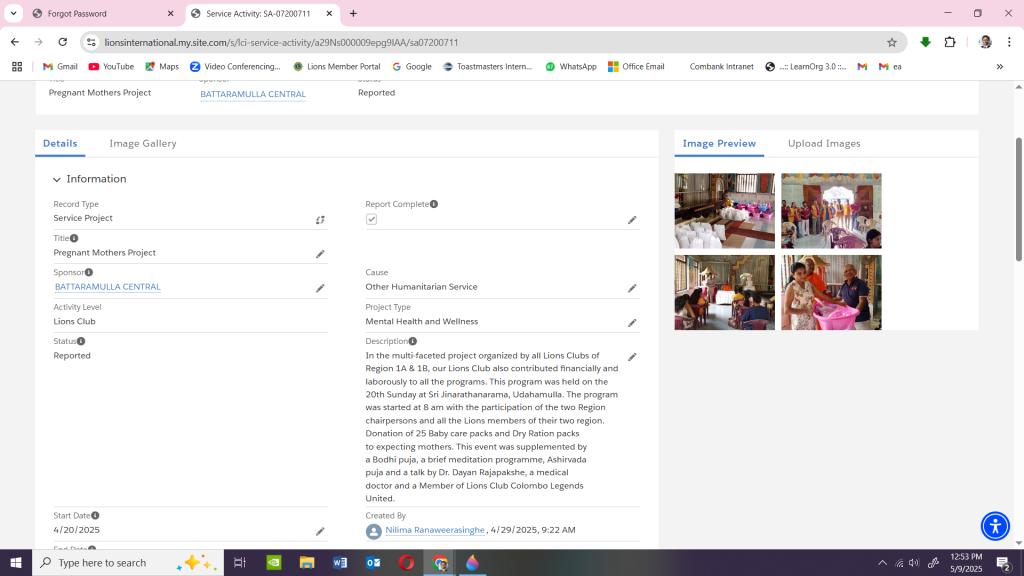Switch to the Image Gallery tab
Image resolution: width=1024 pixels, height=576 pixels.
click(143, 144)
